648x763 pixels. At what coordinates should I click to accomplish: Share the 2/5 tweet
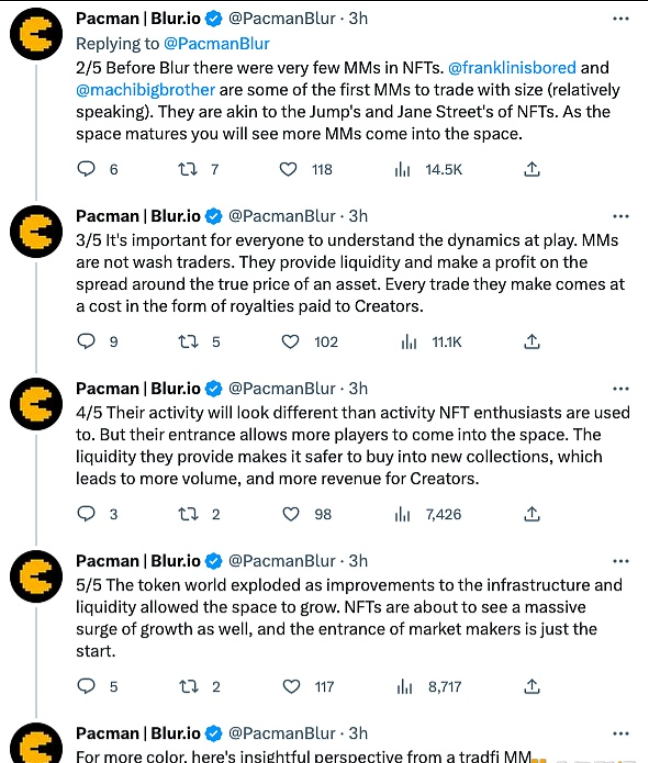pos(533,169)
